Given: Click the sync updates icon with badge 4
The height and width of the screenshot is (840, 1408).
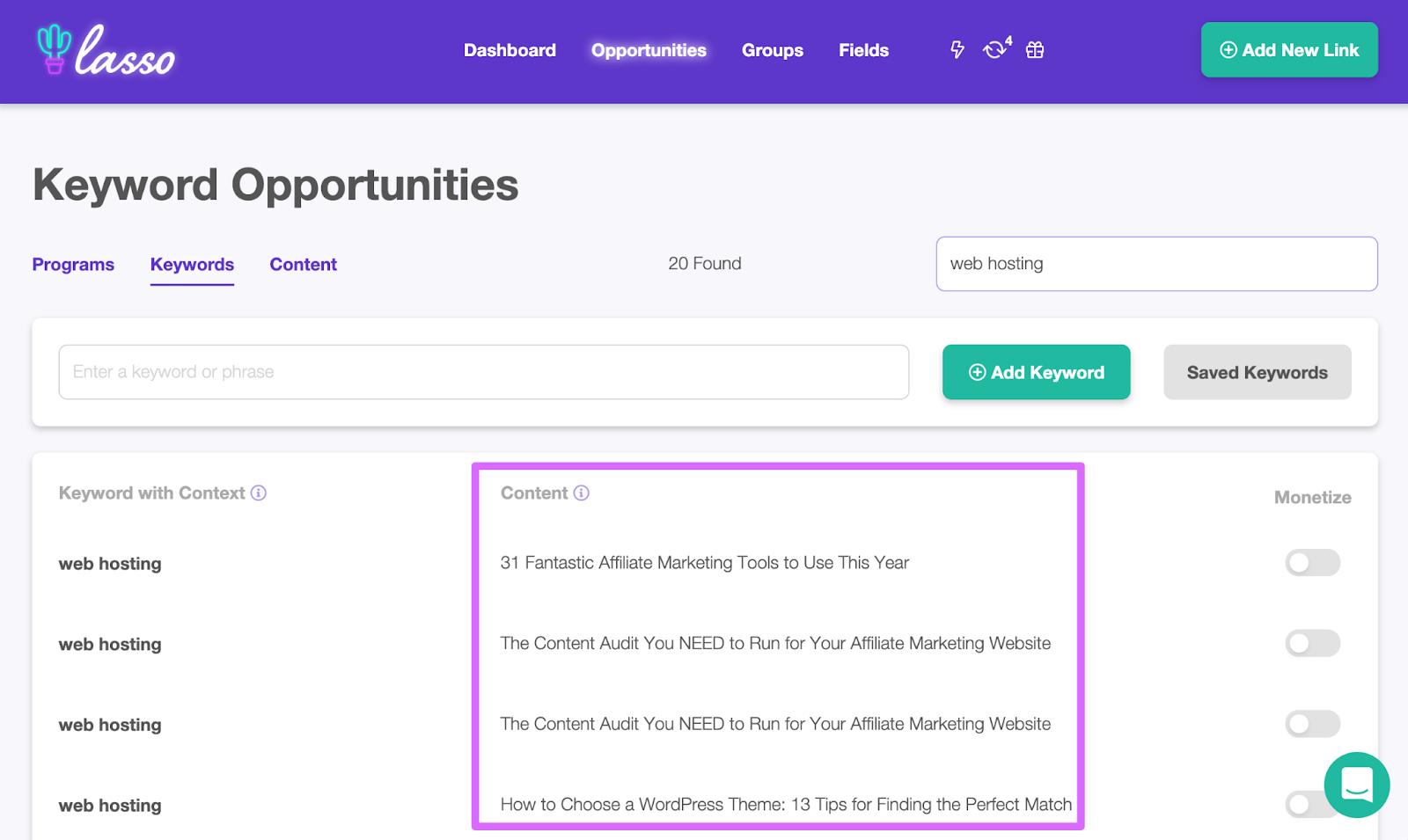Looking at the screenshot, I should pyautogui.click(x=996, y=49).
